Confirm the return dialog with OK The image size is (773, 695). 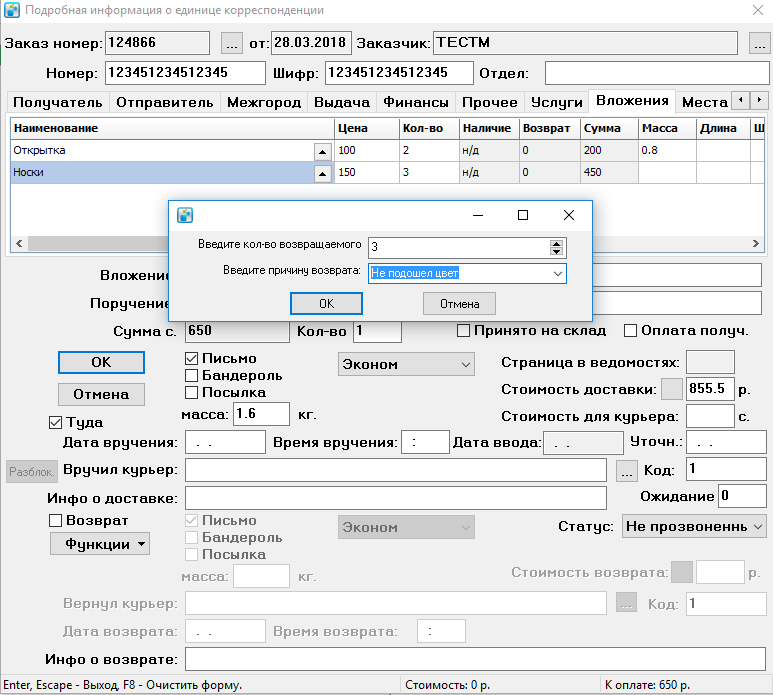[x=326, y=304]
